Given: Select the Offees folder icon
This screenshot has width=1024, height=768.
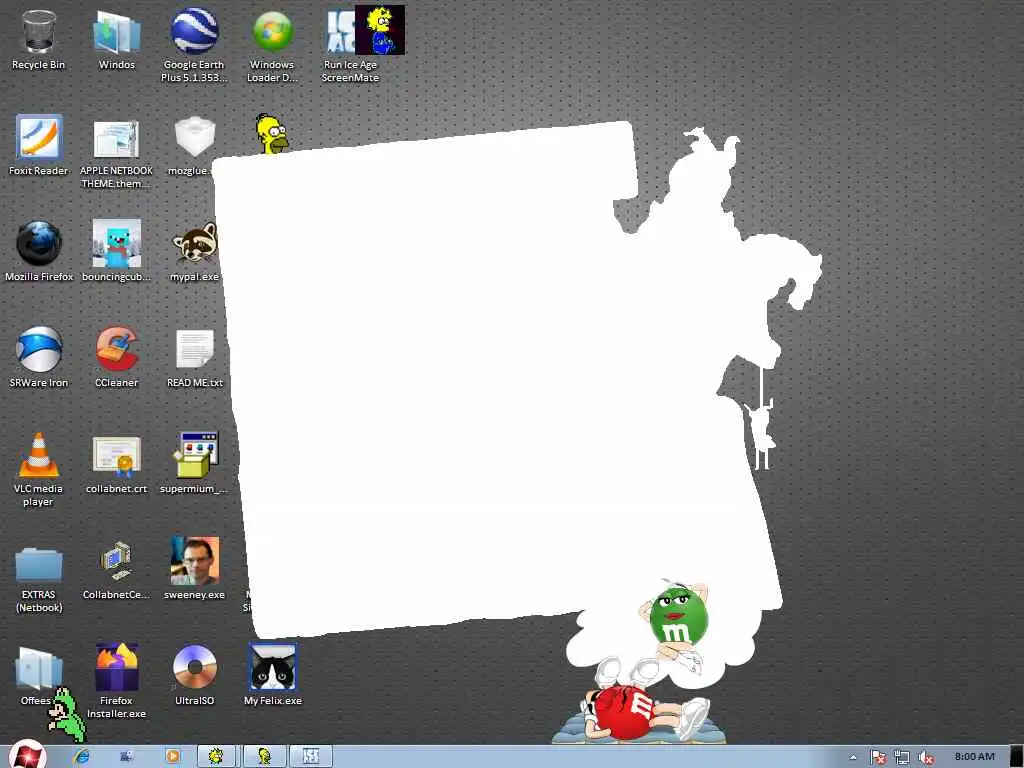Looking at the screenshot, I should [39, 667].
